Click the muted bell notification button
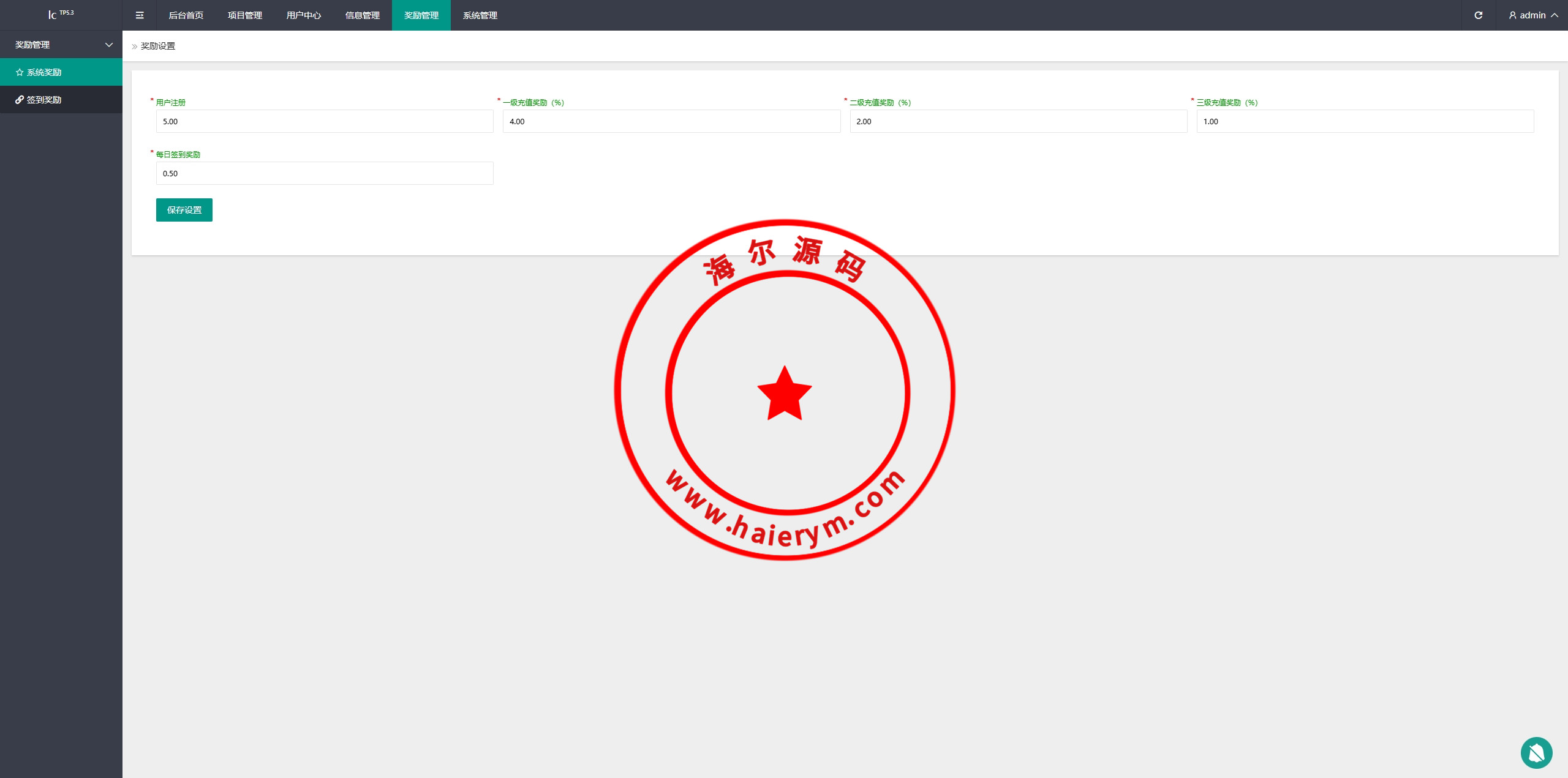Viewport: 1568px width, 778px height. click(1536, 752)
